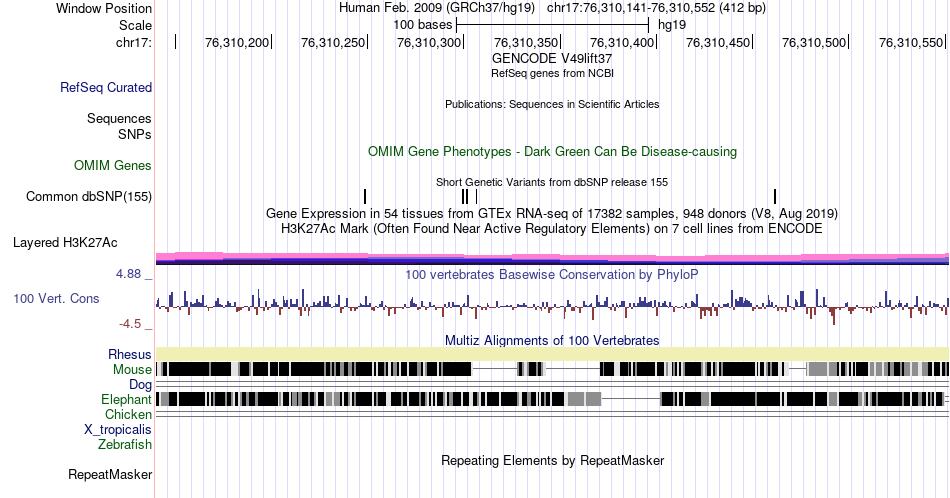950x498 pixels.
Task: Select the SNPs track label
Action: (135, 134)
